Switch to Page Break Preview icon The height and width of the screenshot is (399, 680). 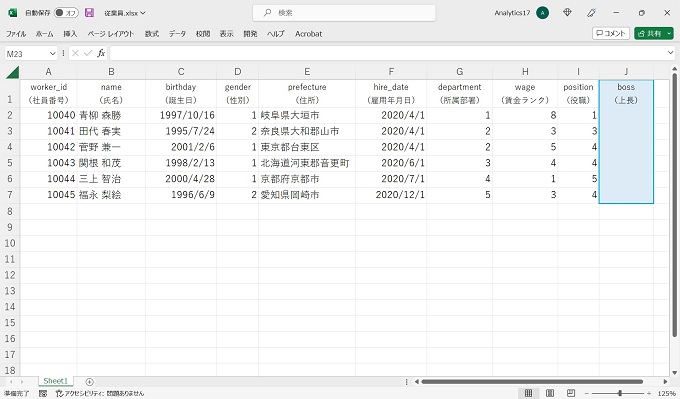(571, 393)
